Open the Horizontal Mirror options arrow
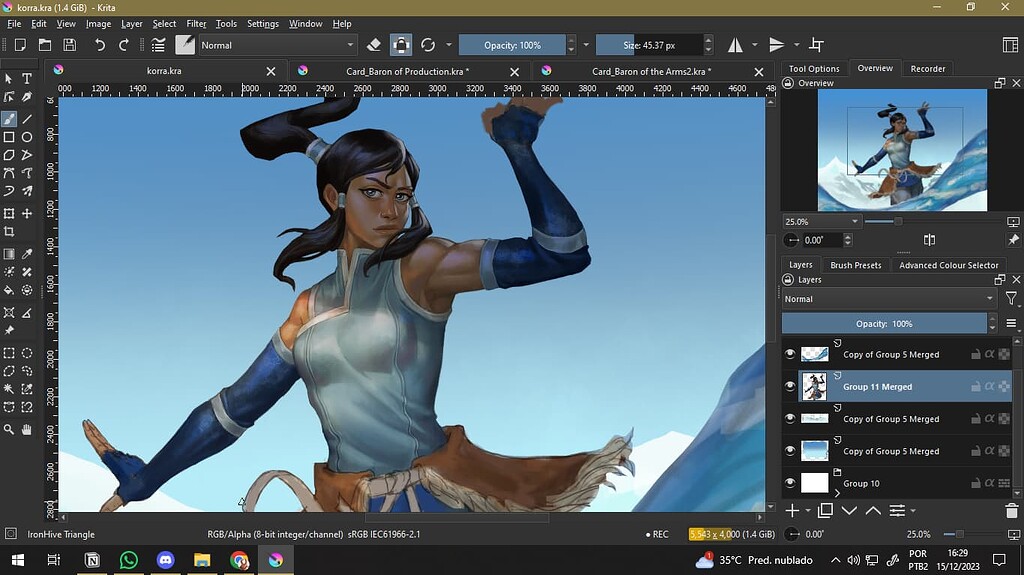Viewport: 1024px width, 575px height. coord(755,45)
